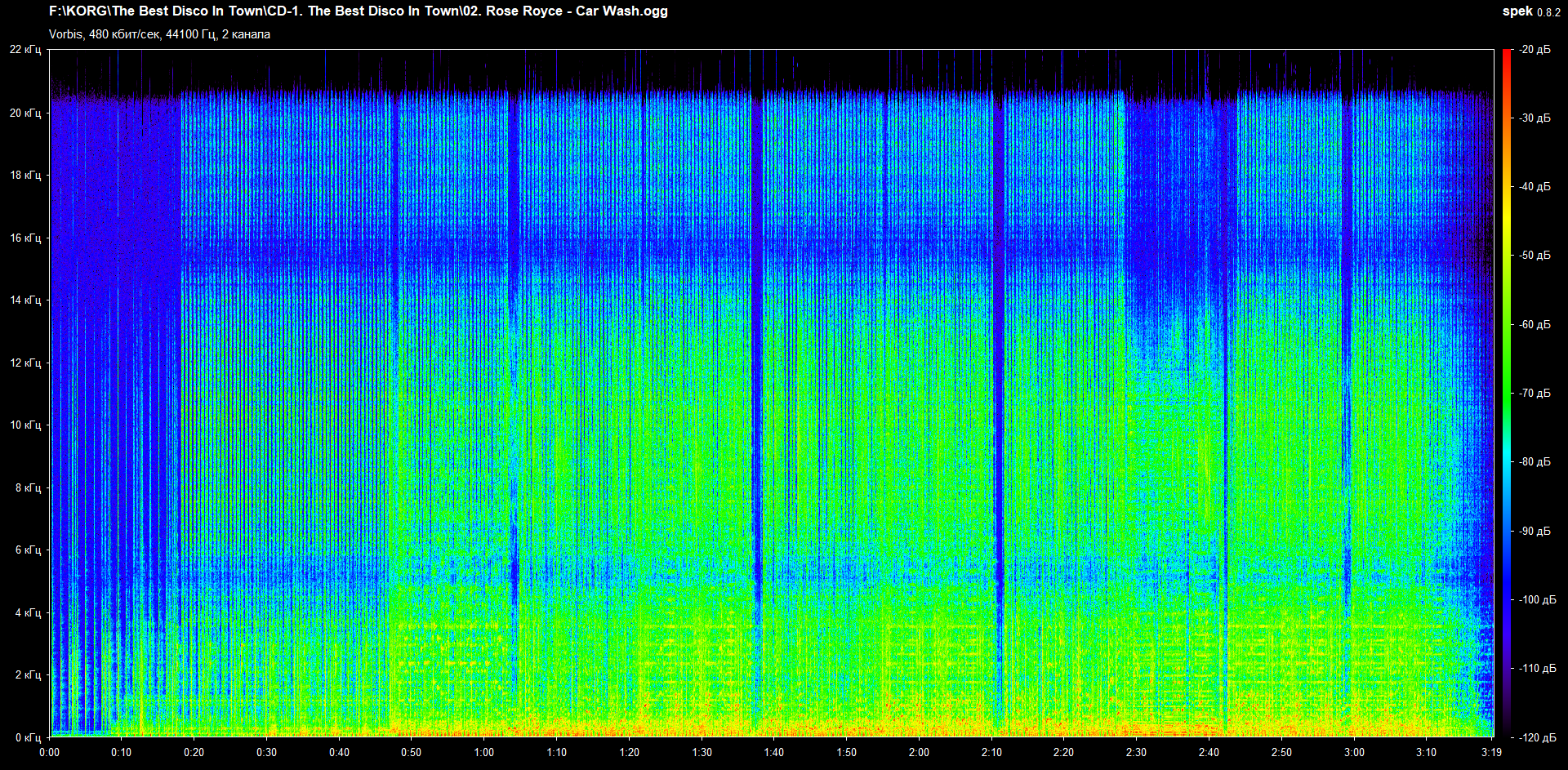
Task: Click the 8 кГц frequency axis label
Action: coord(28,487)
